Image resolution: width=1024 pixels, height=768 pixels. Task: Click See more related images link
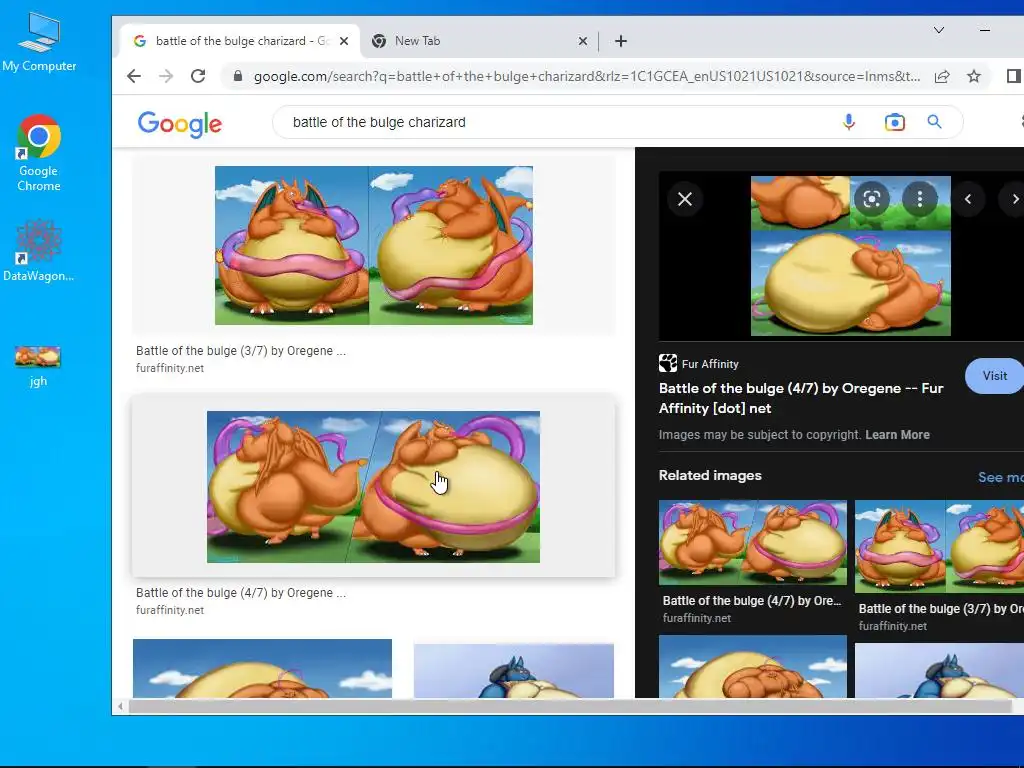(1000, 477)
